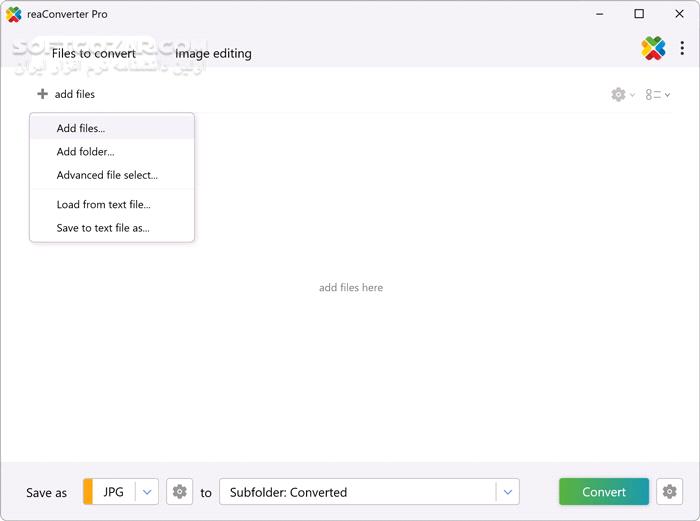Screen dimensions: 700x521
Task: Choose Save to text file as...
Action: pyautogui.click(x=103, y=228)
